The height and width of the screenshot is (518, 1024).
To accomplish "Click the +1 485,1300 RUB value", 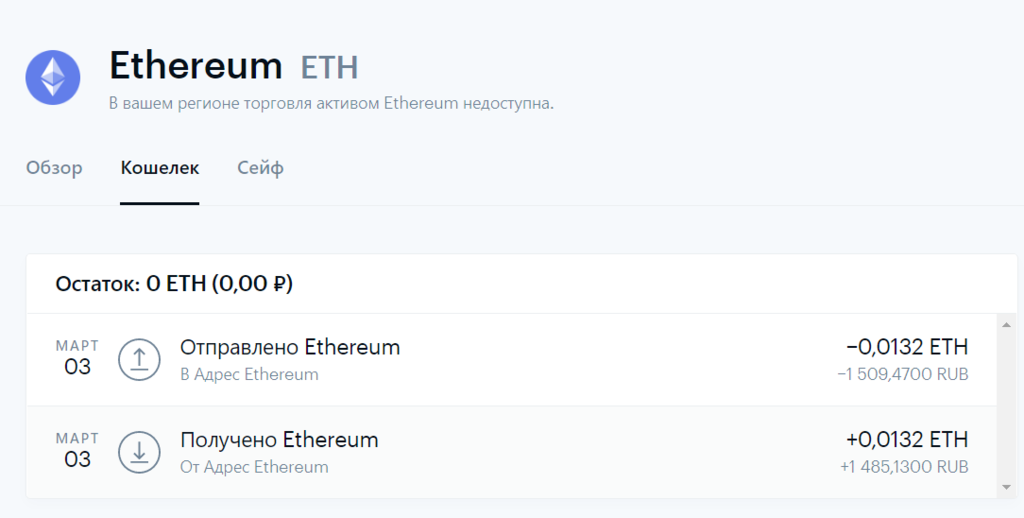I will click(904, 467).
